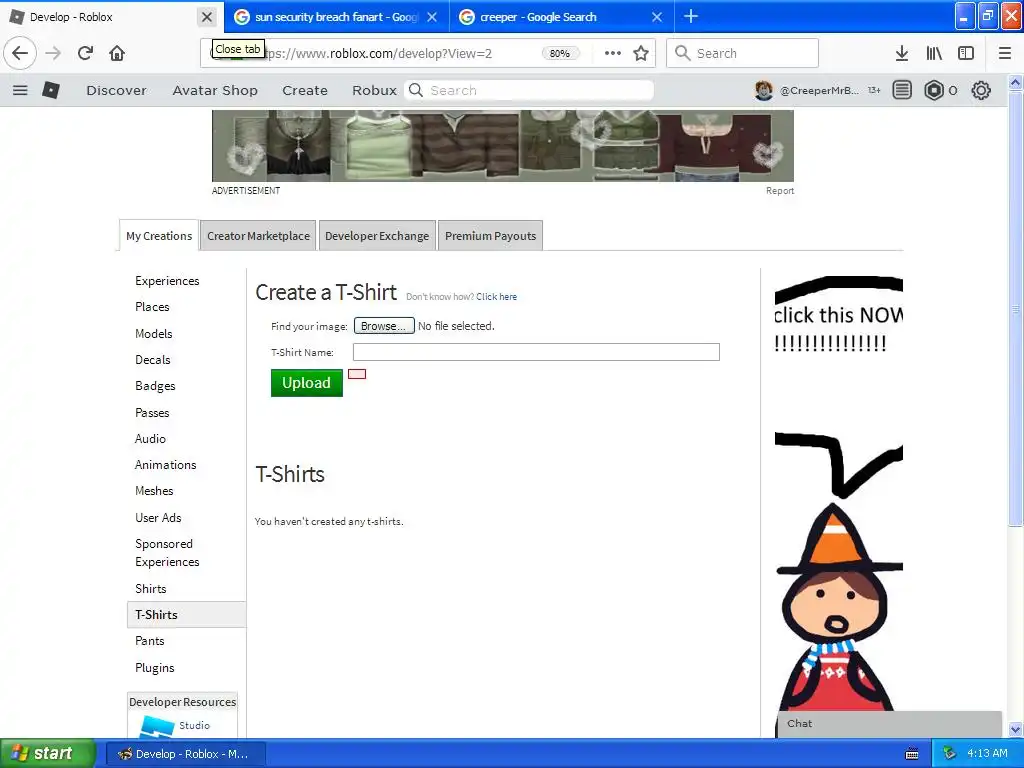Open Models in the sidebar
This screenshot has width=1024, height=768.
click(x=153, y=334)
